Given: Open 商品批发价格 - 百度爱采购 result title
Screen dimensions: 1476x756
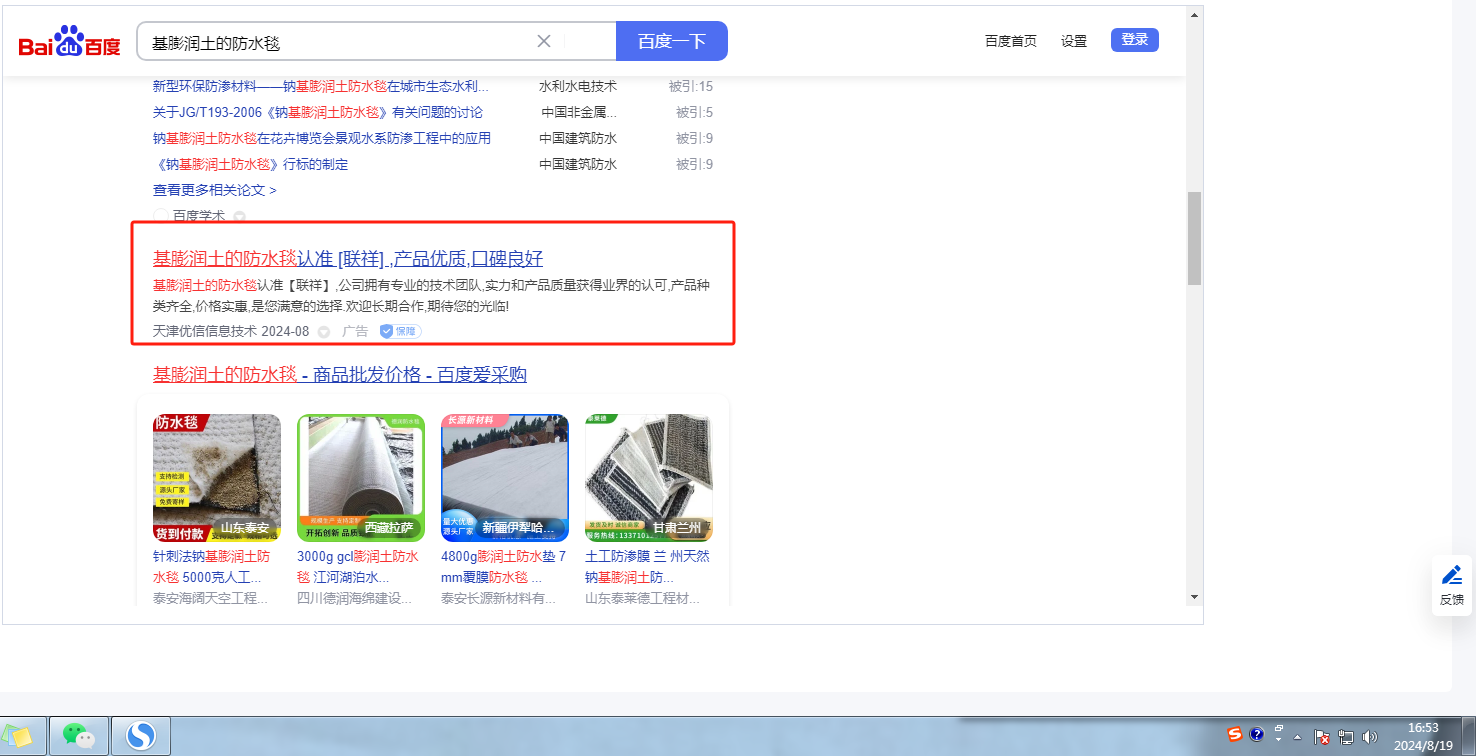Looking at the screenshot, I should click(340, 375).
